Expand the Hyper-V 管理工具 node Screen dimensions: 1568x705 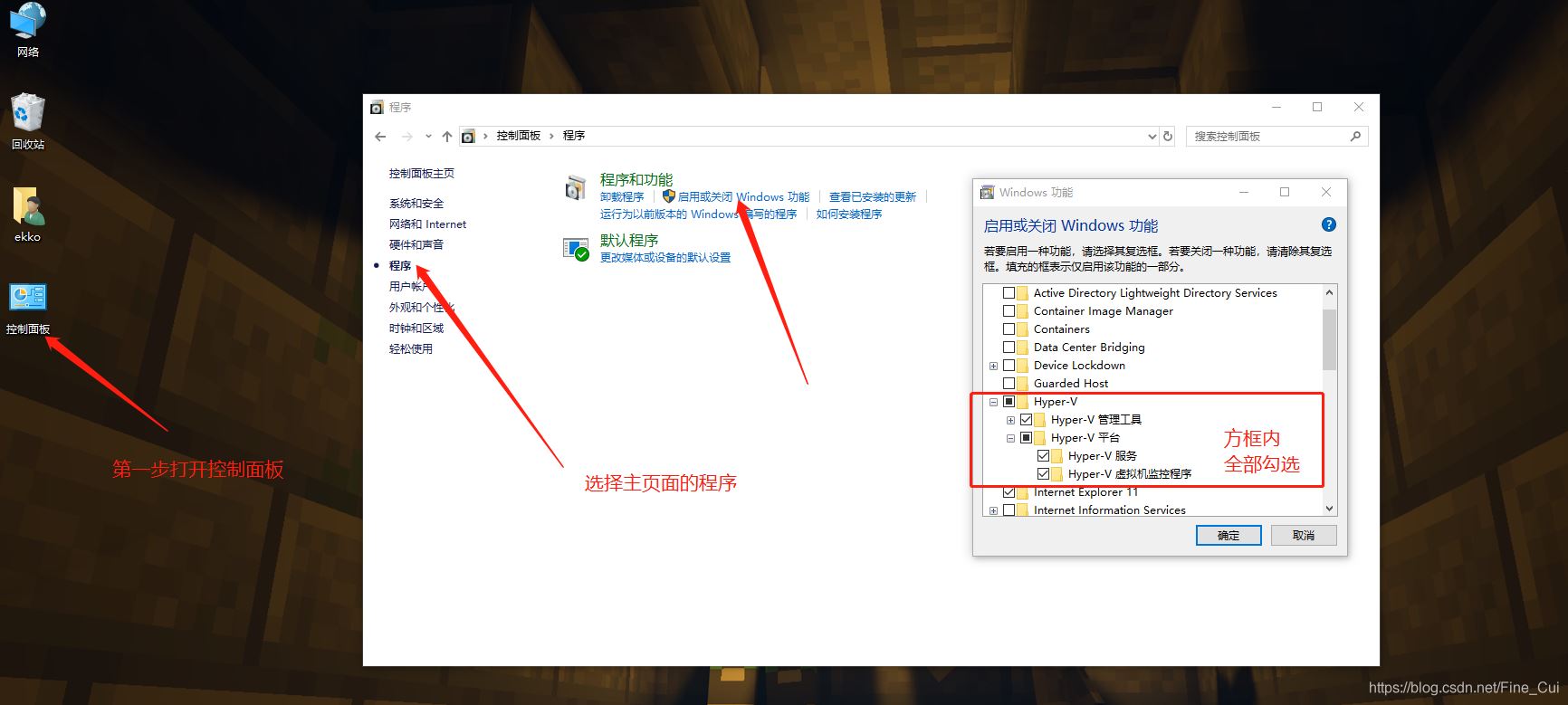point(1010,420)
